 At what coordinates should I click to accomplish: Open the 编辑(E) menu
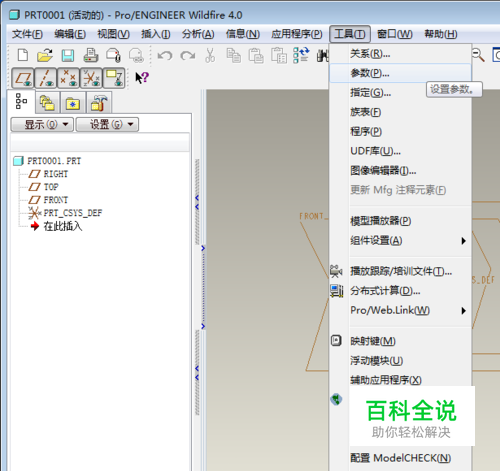(70, 34)
